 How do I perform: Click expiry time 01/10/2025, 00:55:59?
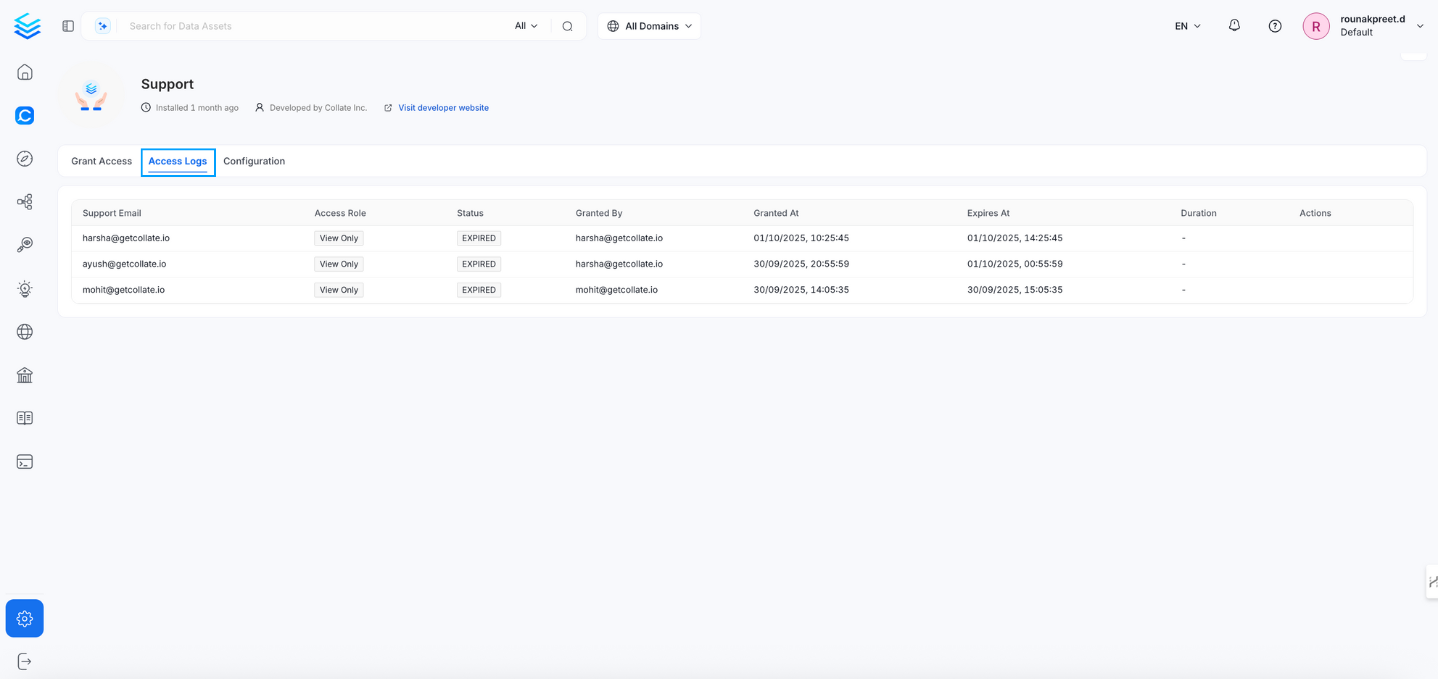tap(1015, 264)
